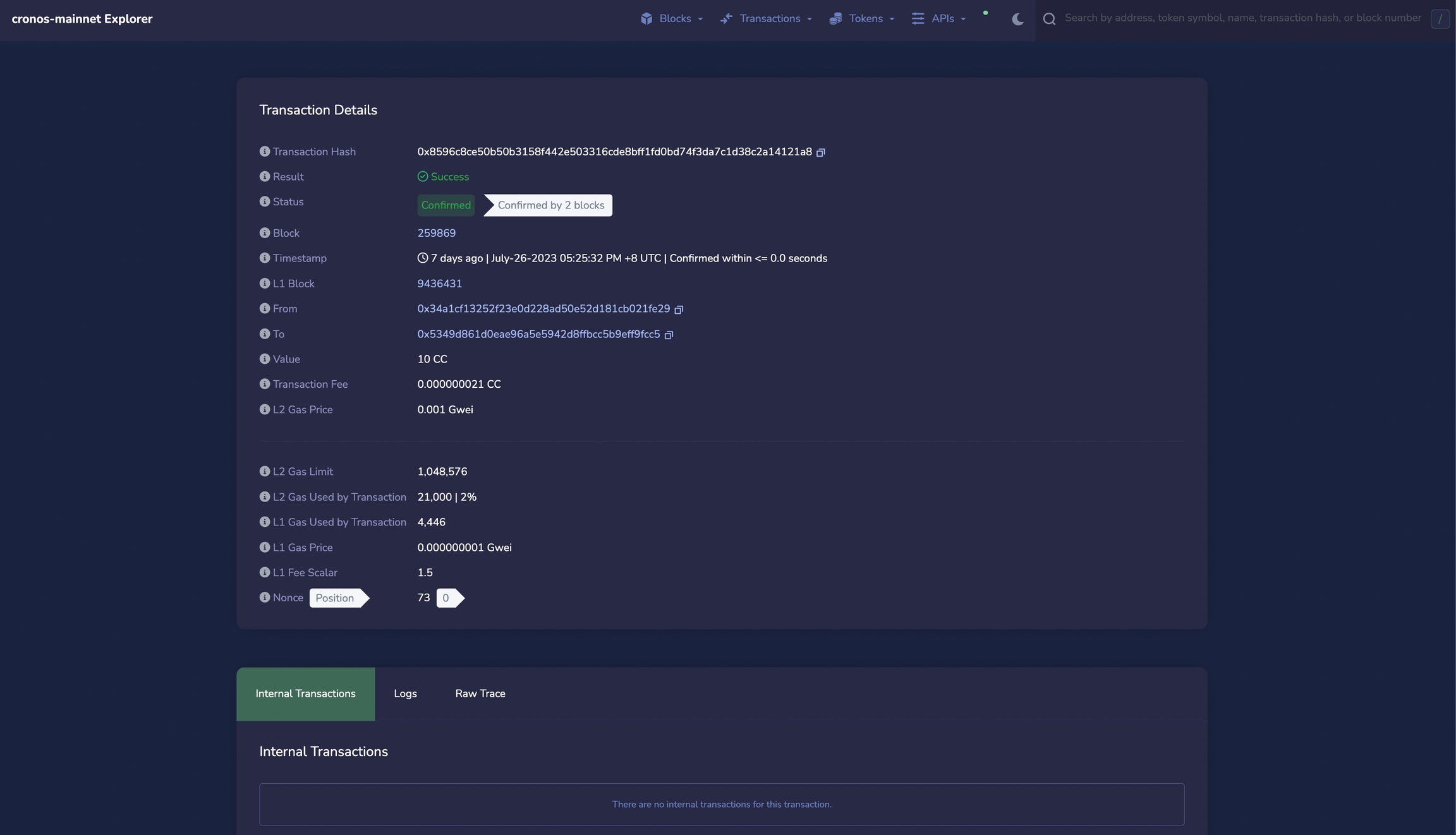Image resolution: width=1456 pixels, height=835 pixels.
Task: Open the Tokens dropdown menu
Action: coord(862,18)
